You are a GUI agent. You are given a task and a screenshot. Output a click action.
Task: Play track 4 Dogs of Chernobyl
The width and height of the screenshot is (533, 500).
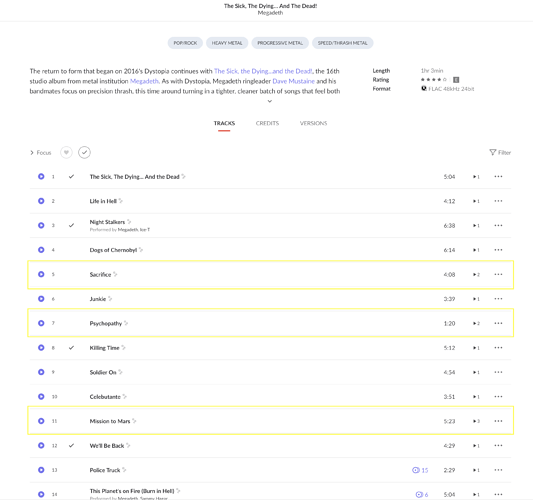[x=41, y=250]
